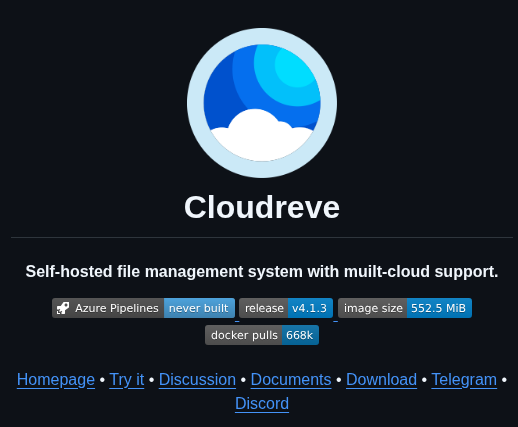Click the Azure Pipelines rocket icon
518x427 pixels.
(63, 308)
